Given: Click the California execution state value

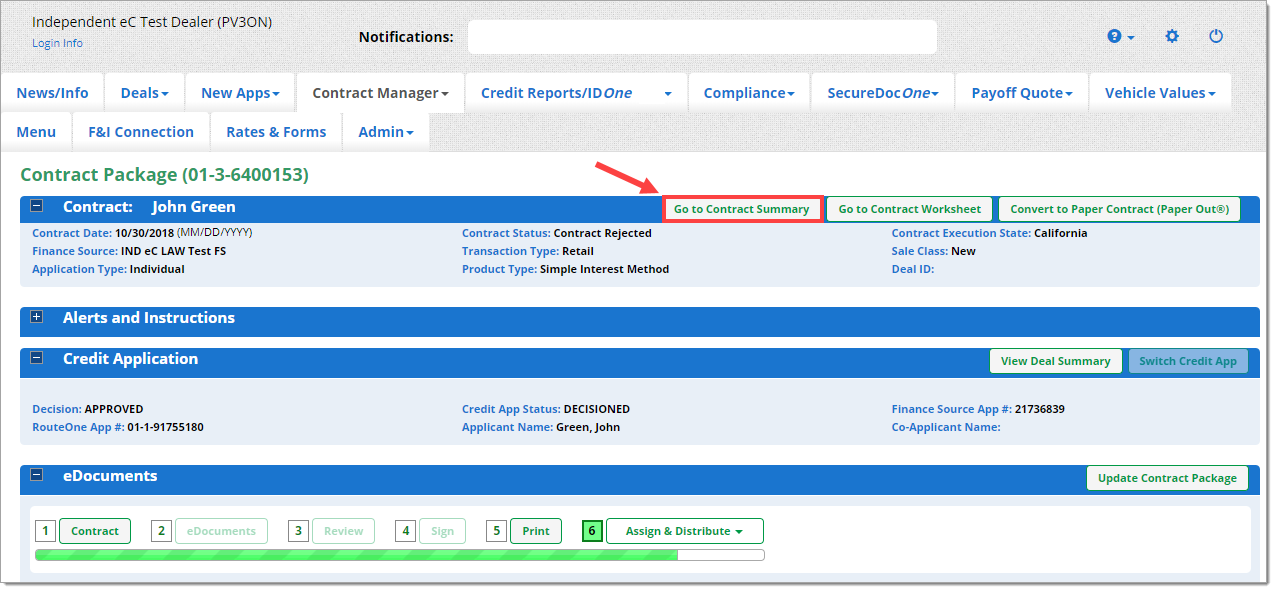Looking at the screenshot, I should point(1061,233).
